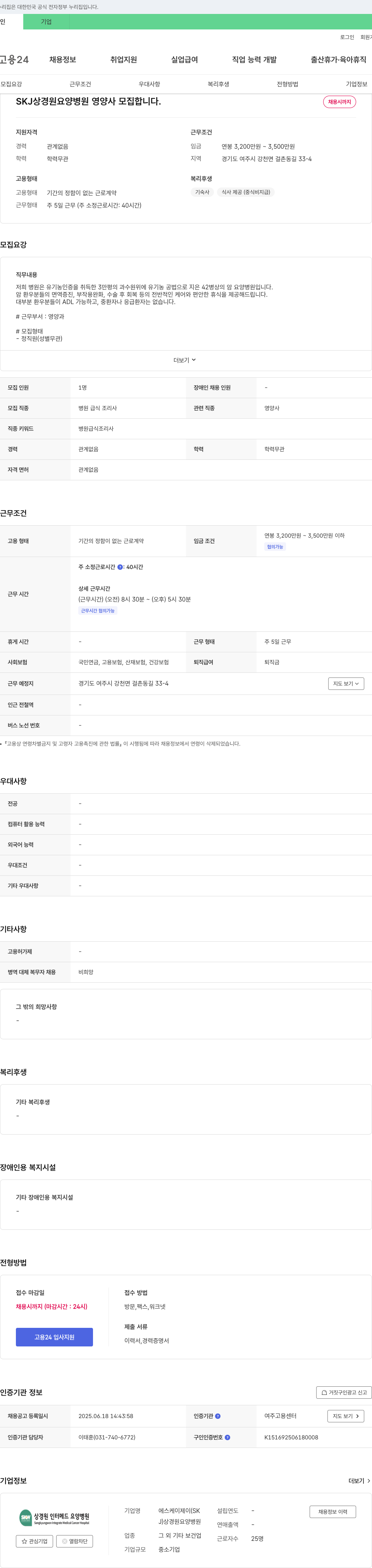Click 병원급식조리사 keyword value

click(x=96, y=428)
